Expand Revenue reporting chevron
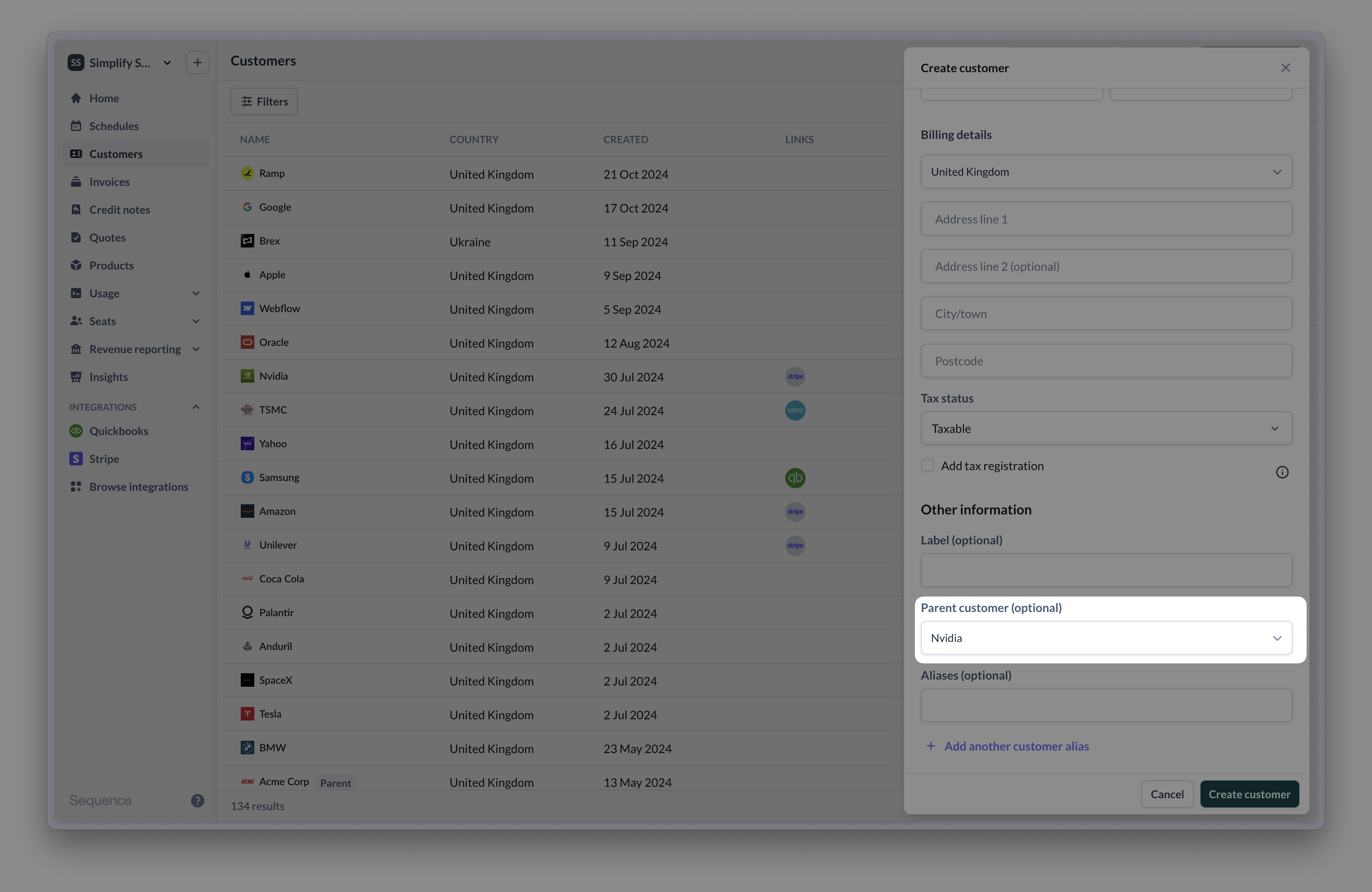The width and height of the screenshot is (1372, 892). (x=196, y=348)
